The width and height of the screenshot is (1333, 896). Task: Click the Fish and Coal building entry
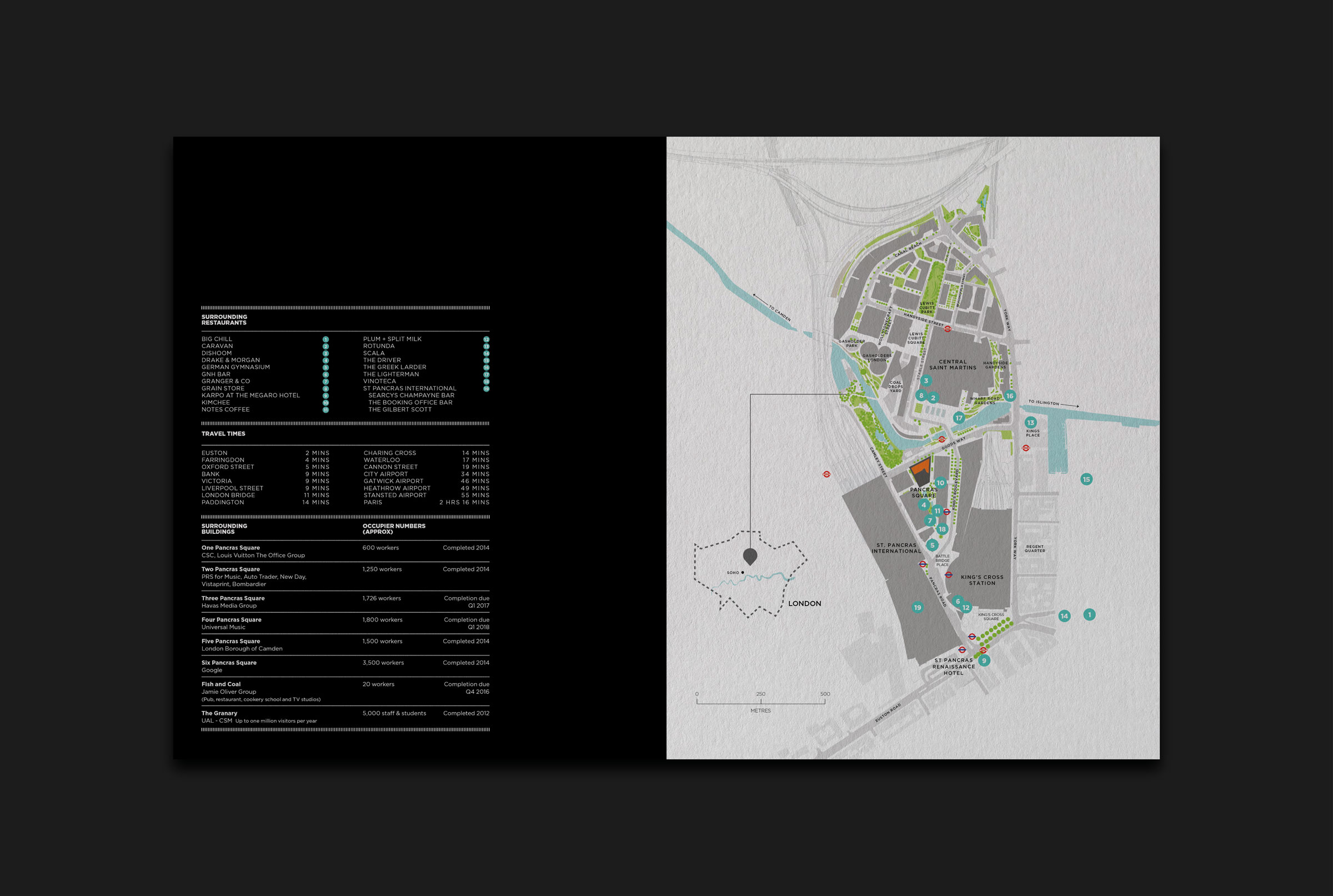coord(221,684)
